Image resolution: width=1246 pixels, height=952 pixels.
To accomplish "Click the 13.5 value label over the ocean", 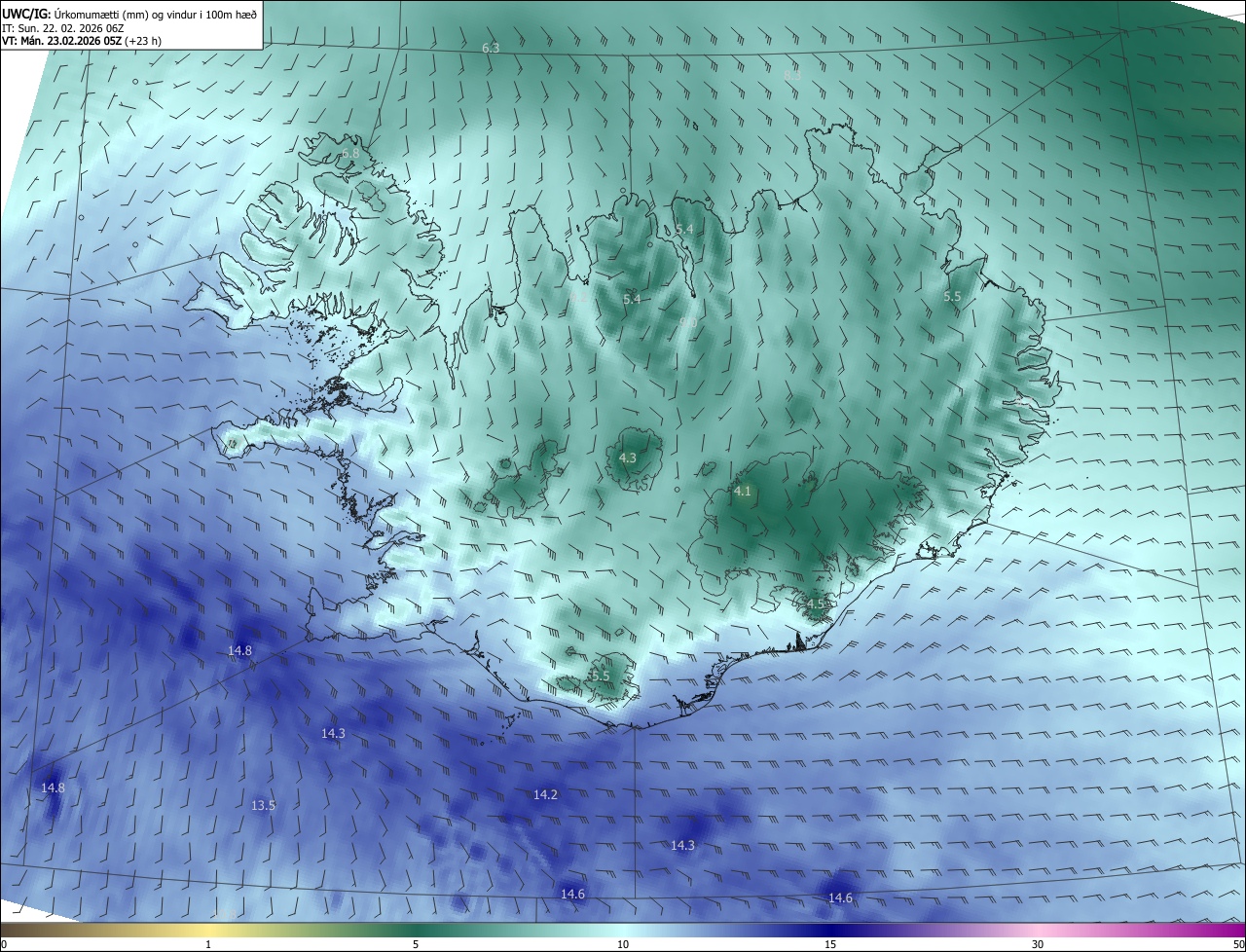I will [263, 805].
